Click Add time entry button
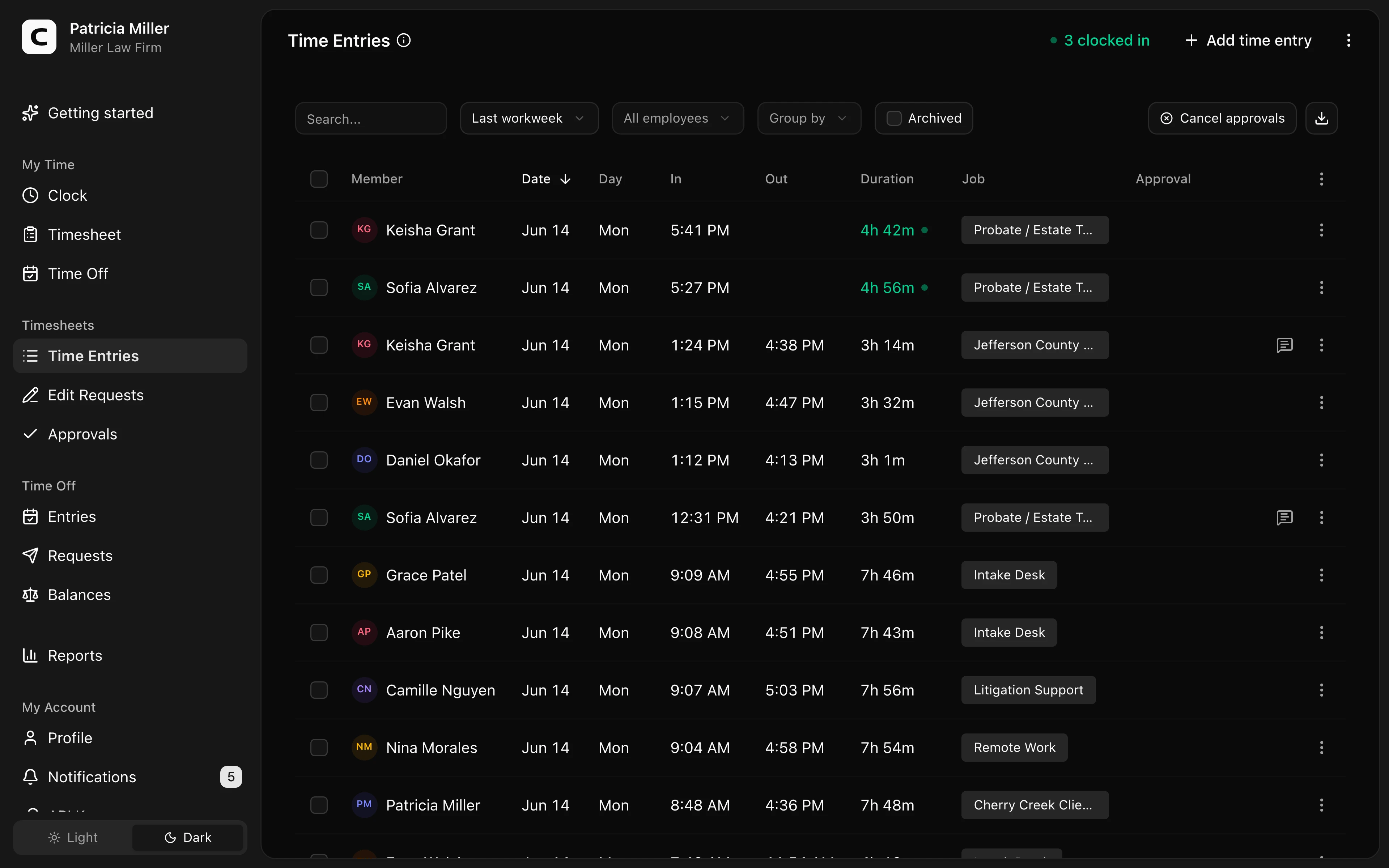Screen dimensions: 1389x868 pos(1248,40)
